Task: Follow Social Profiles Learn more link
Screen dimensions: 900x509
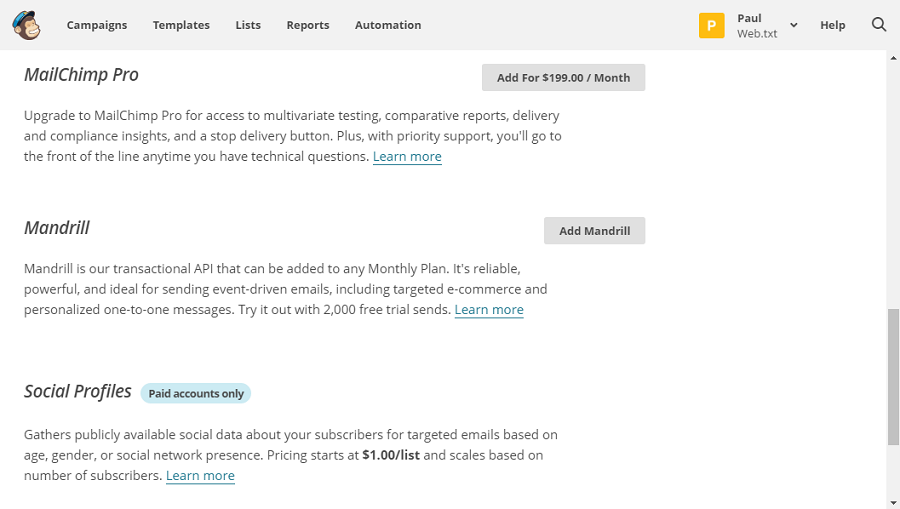Action: 200,476
